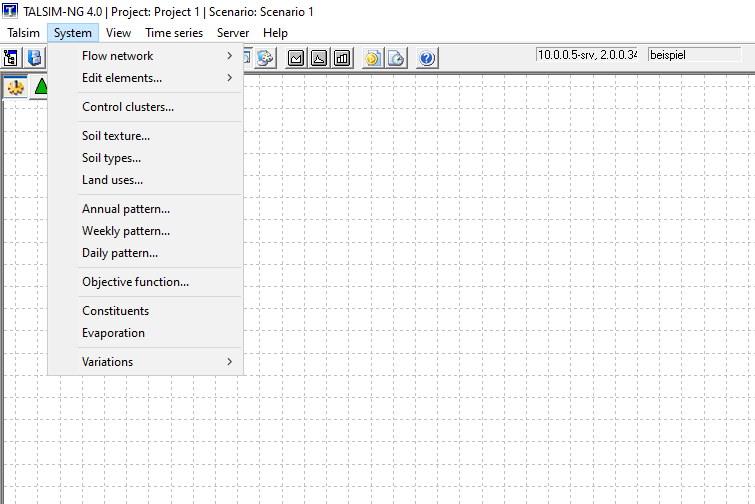Open the line chart toolbar icon

pos(296,58)
